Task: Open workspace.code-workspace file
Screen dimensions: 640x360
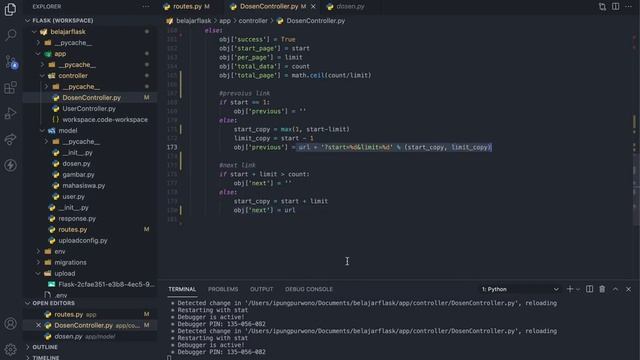Action: tap(105, 120)
